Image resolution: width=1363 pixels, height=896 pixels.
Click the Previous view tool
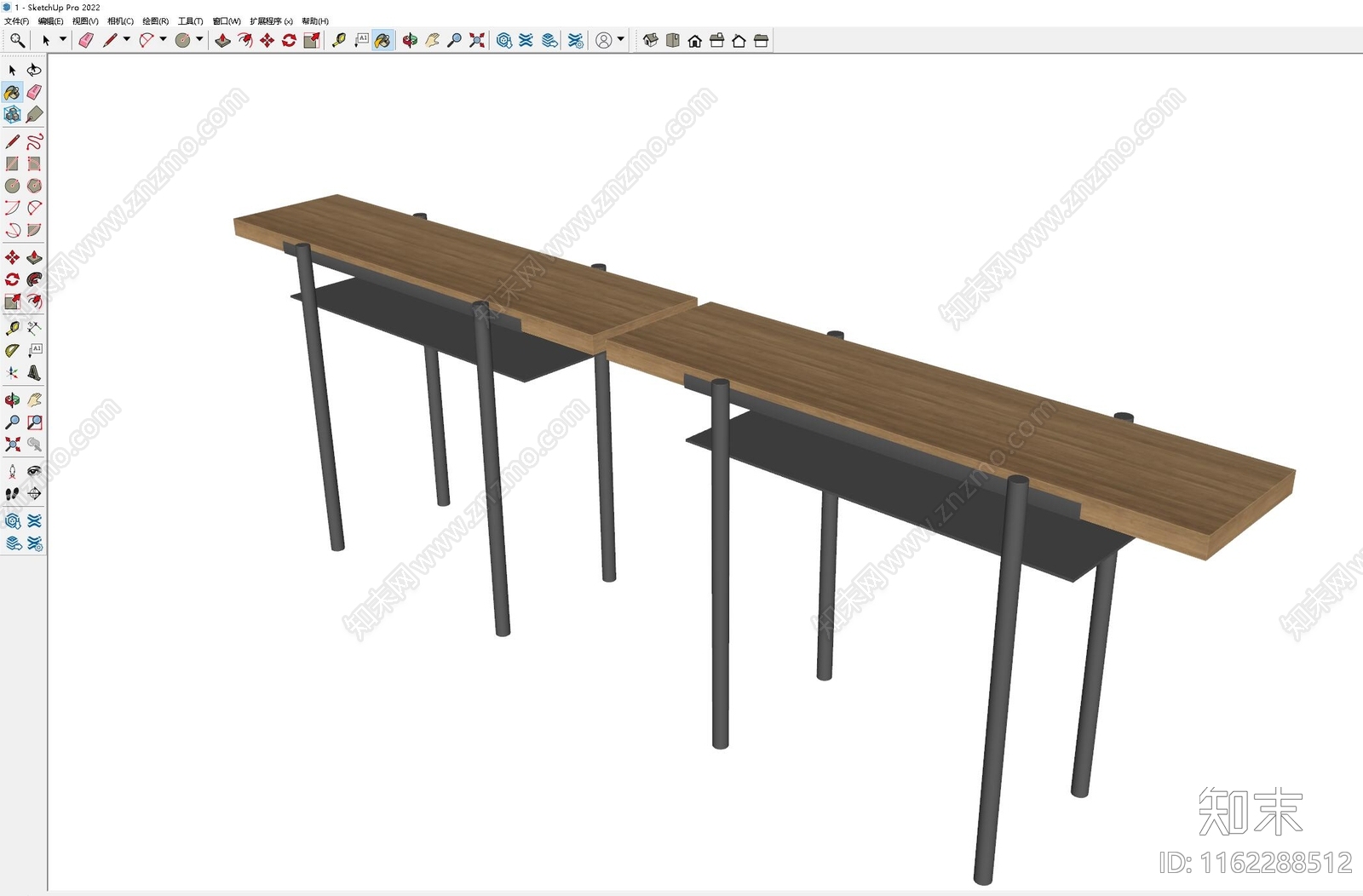(34, 445)
